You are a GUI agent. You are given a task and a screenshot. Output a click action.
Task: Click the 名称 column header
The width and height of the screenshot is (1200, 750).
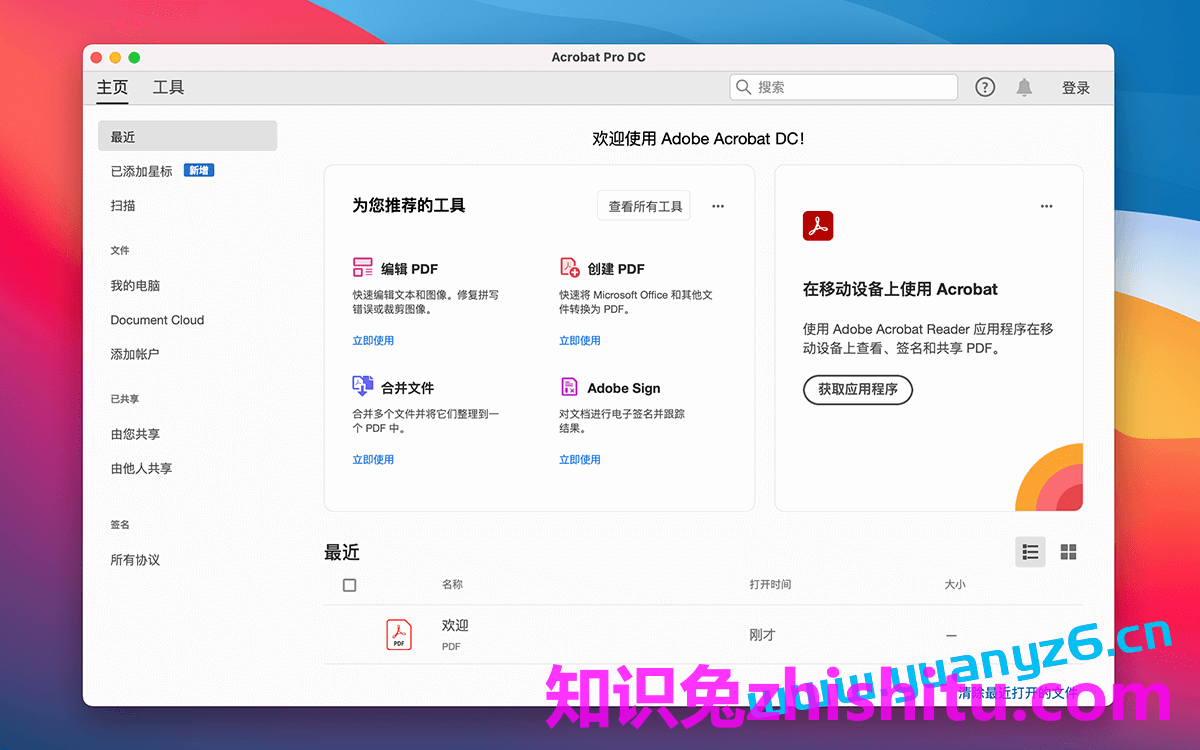452,584
